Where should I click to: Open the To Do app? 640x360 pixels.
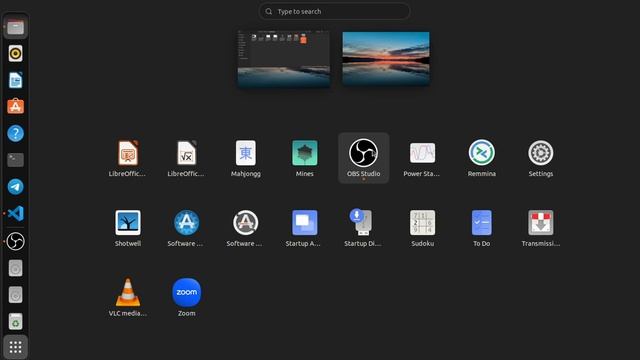point(482,228)
